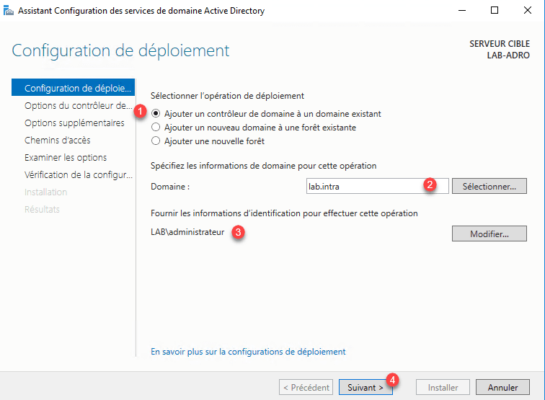Go to Chemins d'accès step
The image size is (545, 400).
[x=57, y=140]
